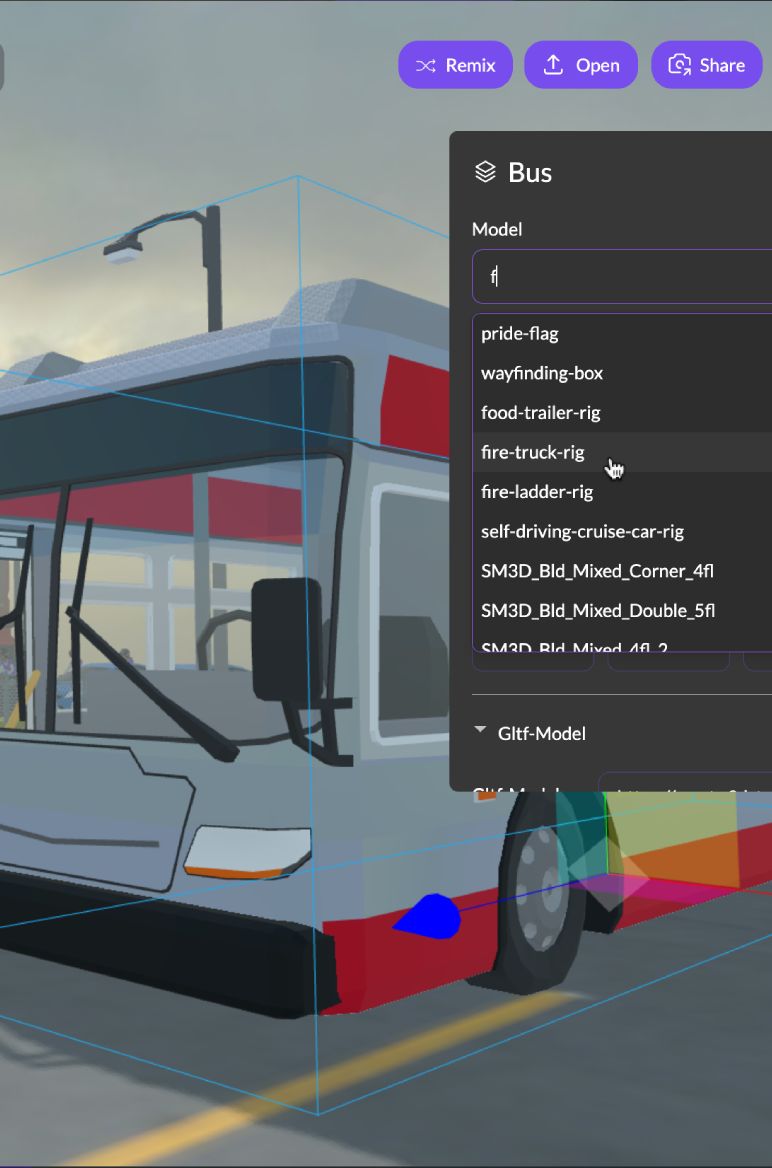Viewport: 772px width, 1168px height.
Task: Collapse the Gltf-Model section
Action: tap(481, 732)
